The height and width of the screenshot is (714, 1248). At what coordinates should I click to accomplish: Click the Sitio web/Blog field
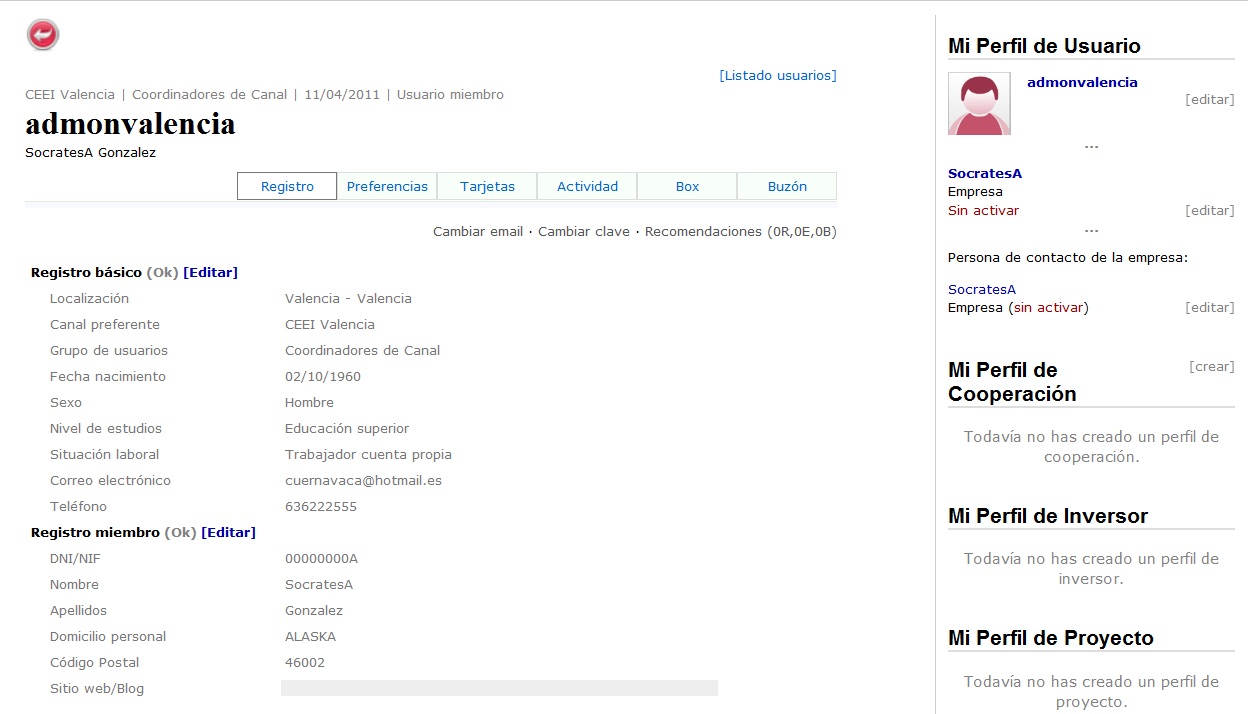click(499, 688)
